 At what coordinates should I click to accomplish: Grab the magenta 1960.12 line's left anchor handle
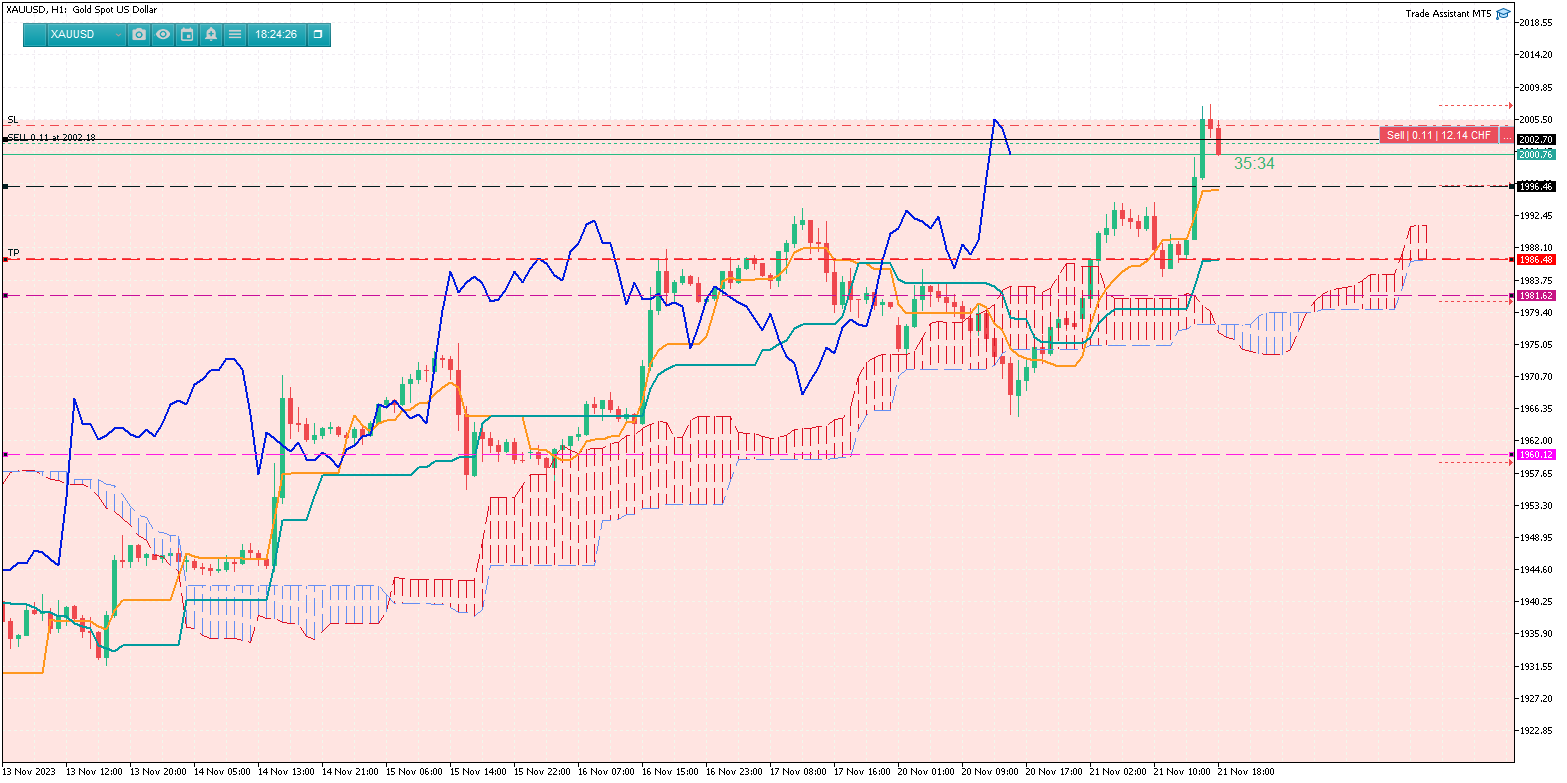tap(5, 454)
